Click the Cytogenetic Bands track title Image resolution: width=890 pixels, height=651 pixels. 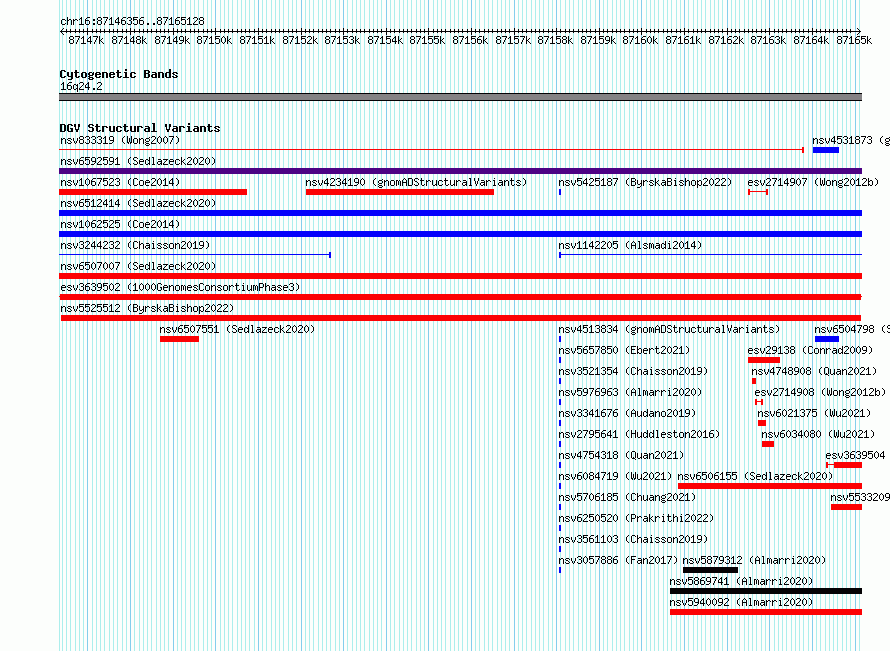pos(119,74)
